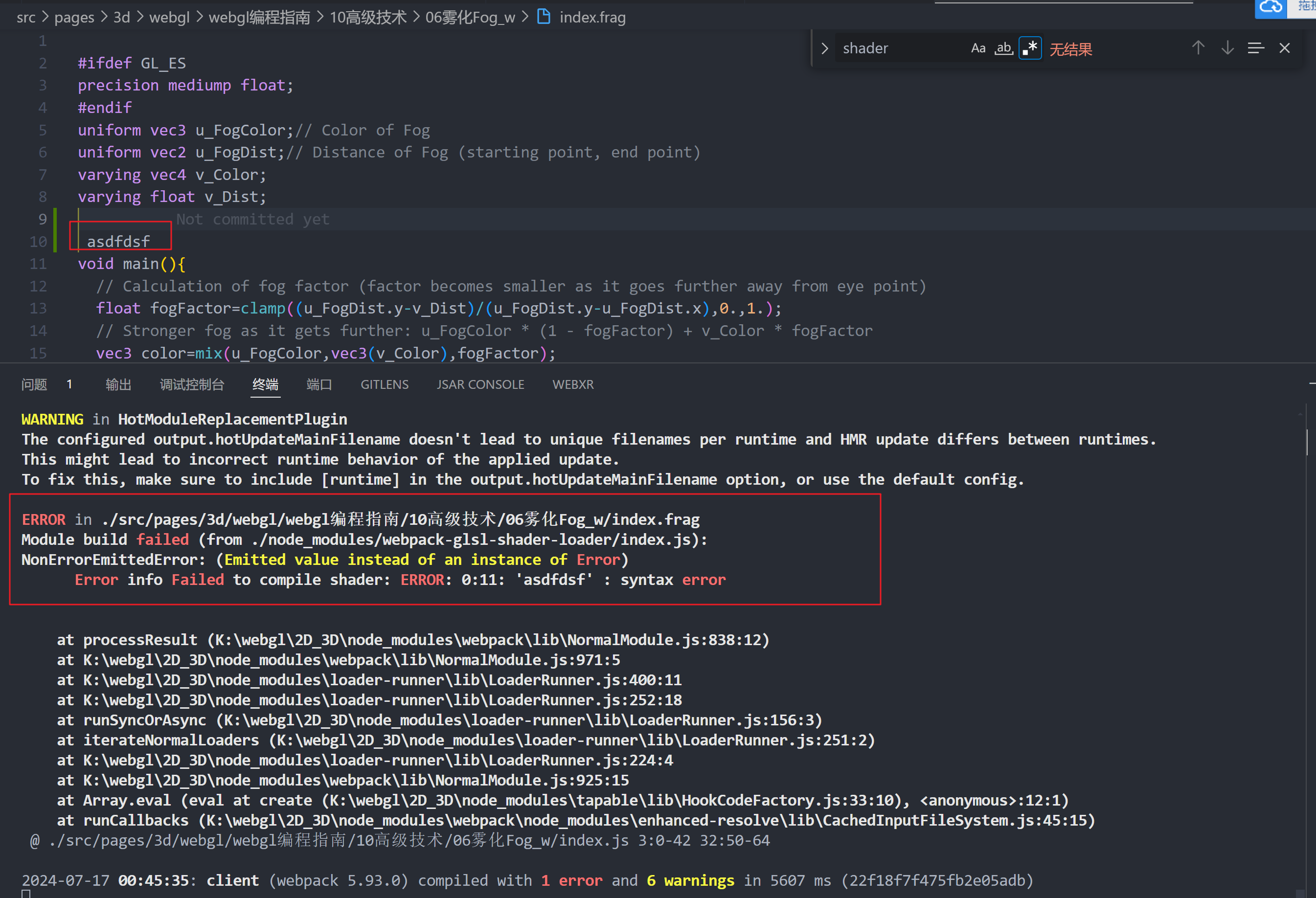
Task: Switch to GITLENS panel tab
Action: (384, 384)
